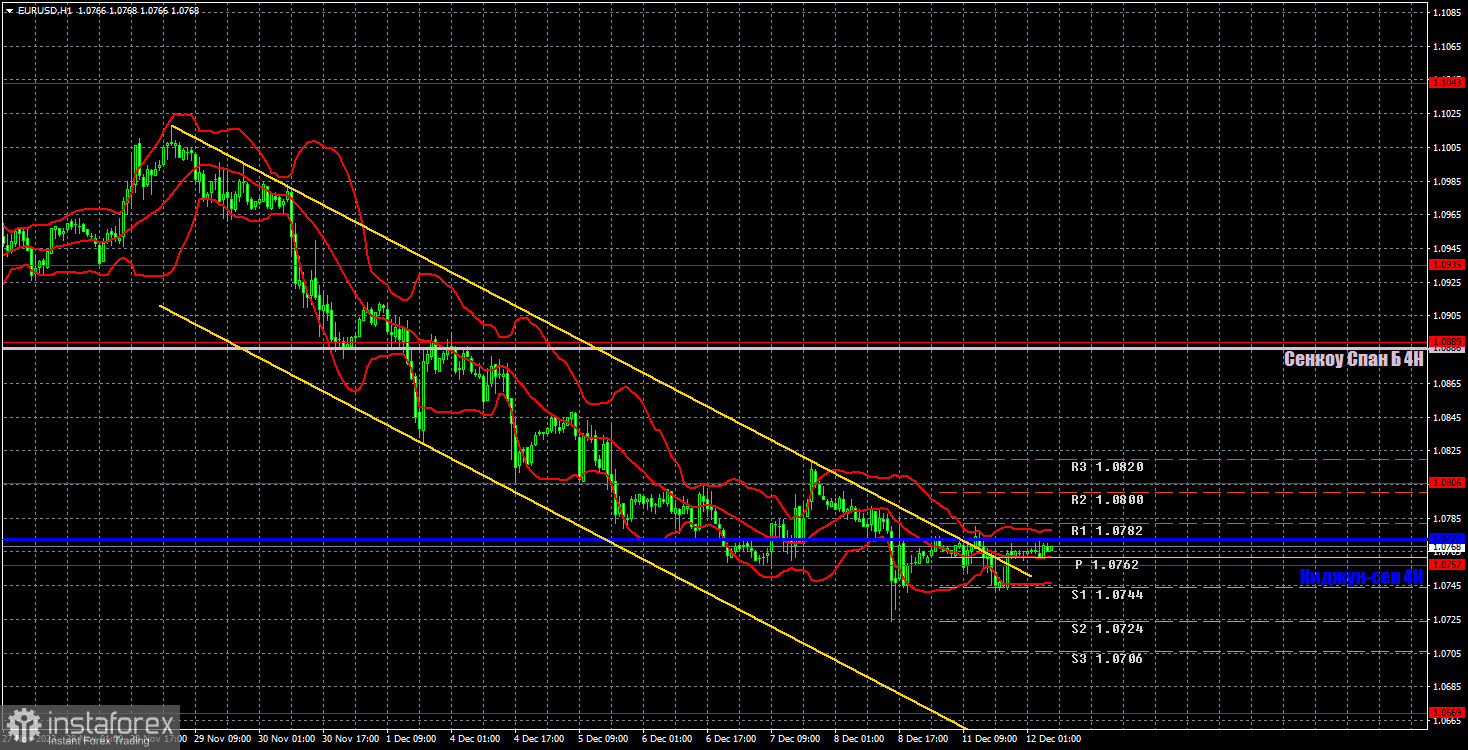
Task: Select the S2 1.0724 support label
Action: click(x=1107, y=629)
